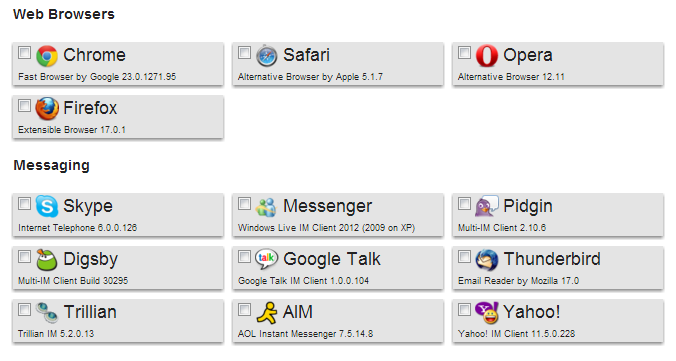
Task: Tick the Trillian checkbox
Action: point(25,310)
